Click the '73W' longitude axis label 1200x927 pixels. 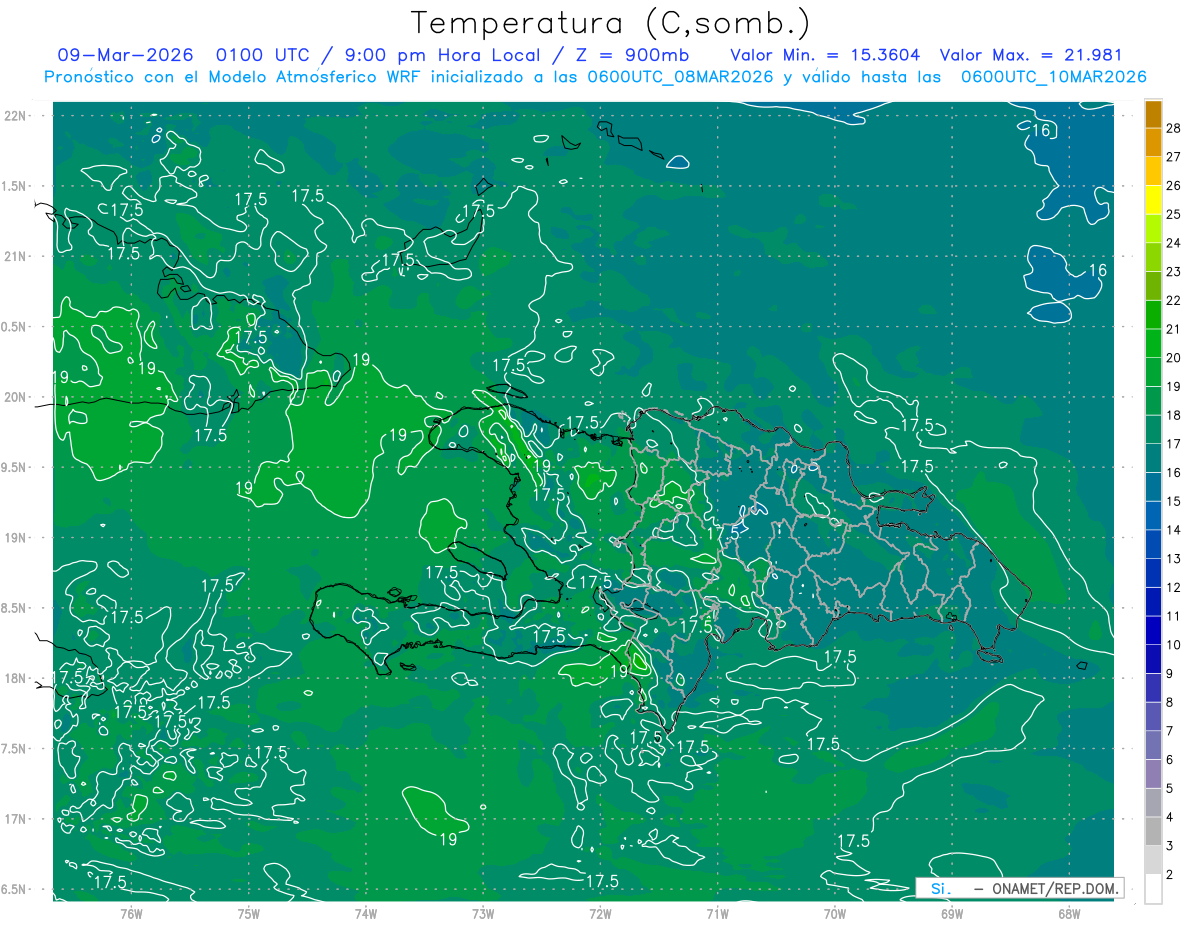483,913
